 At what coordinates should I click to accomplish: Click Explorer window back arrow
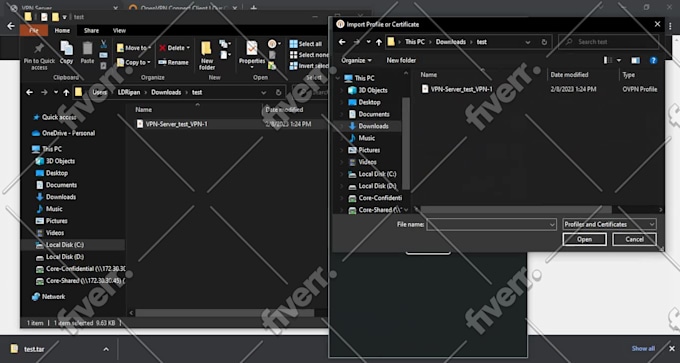click(x=29, y=92)
